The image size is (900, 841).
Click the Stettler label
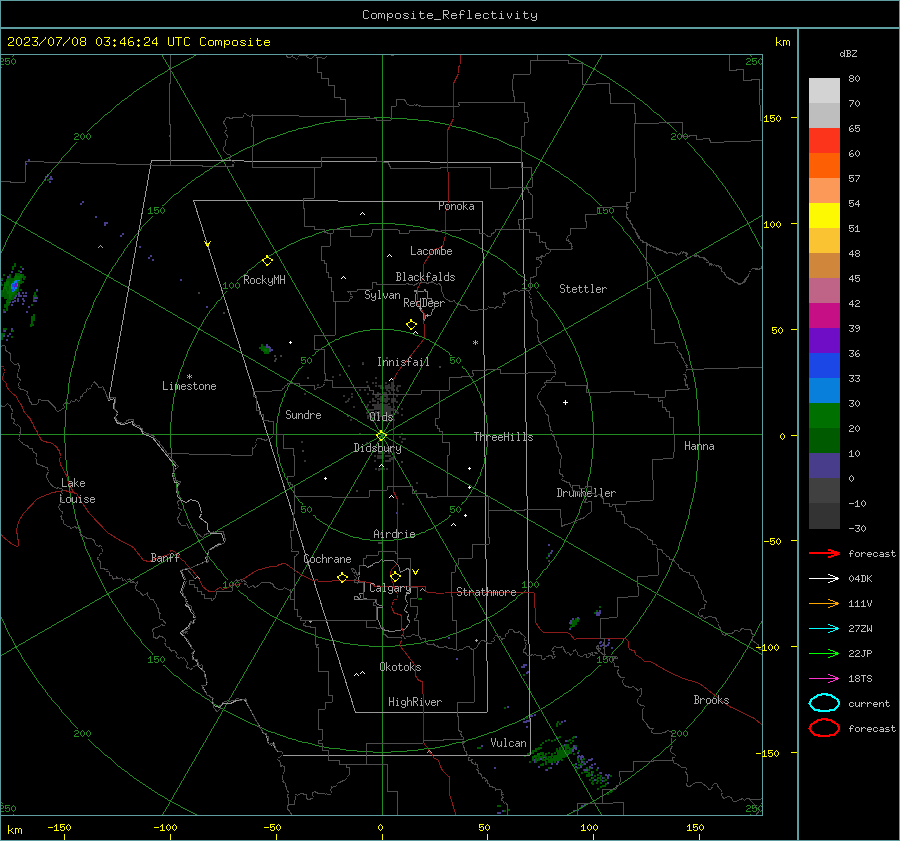(583, 289)
